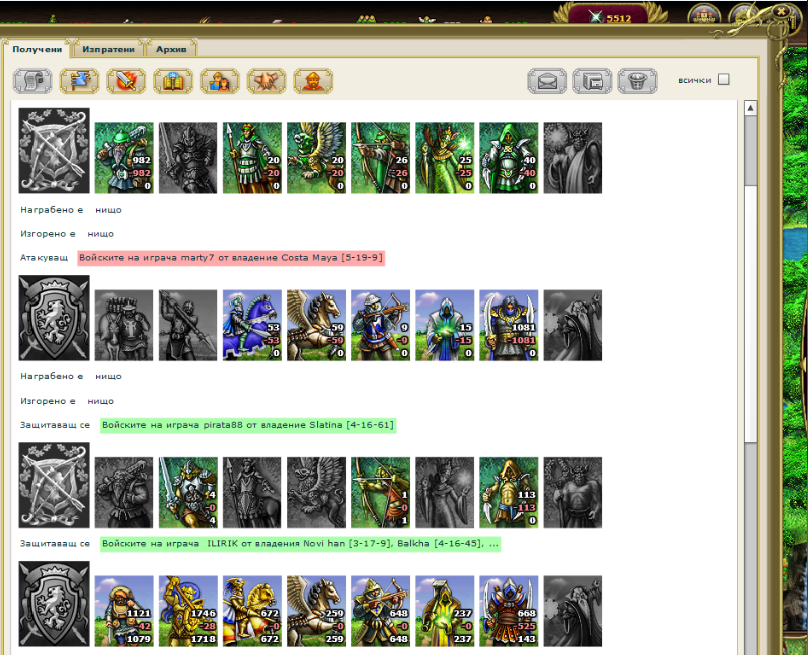Open pirata88 army link from Slatina

tap(248, 425)
